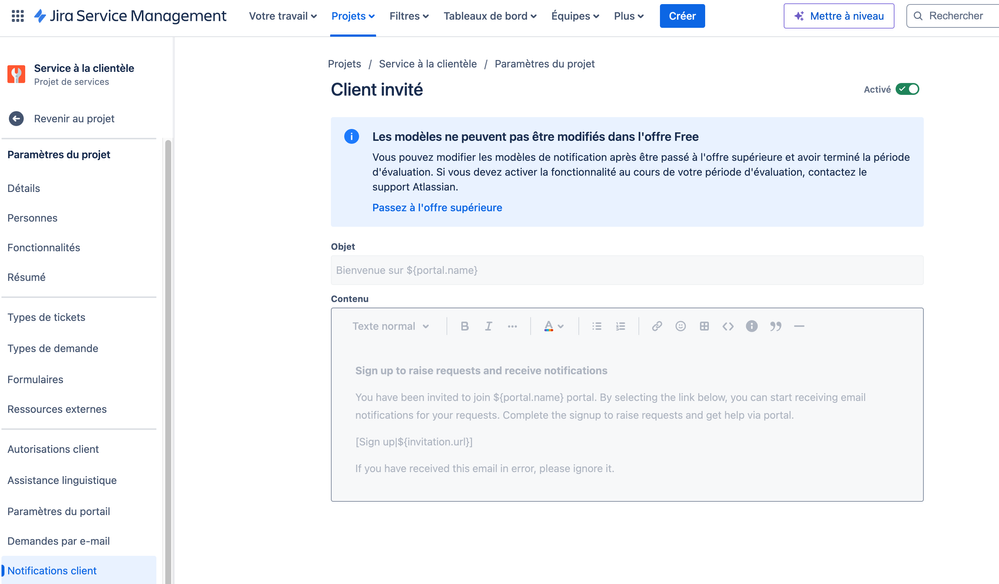999x584 pixels.
Task: Insert a bullet list
Action: coord(596,326)
